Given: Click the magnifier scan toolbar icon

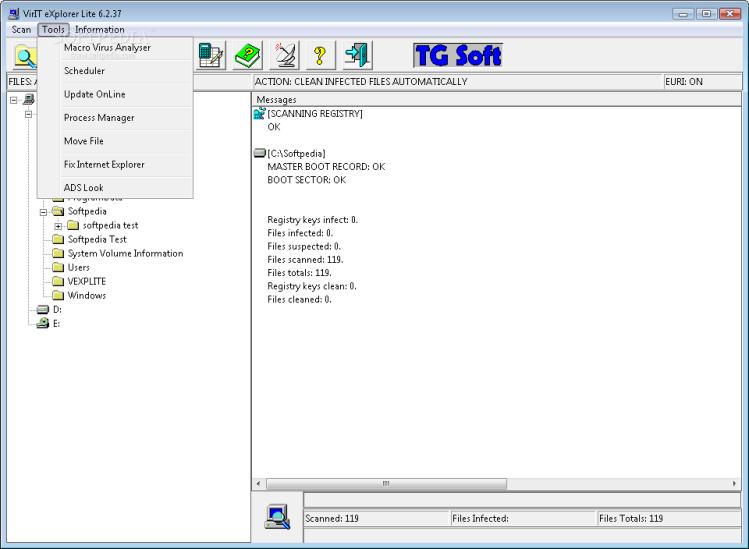Looking at the screenshot, I should click(x=25, y=57).
